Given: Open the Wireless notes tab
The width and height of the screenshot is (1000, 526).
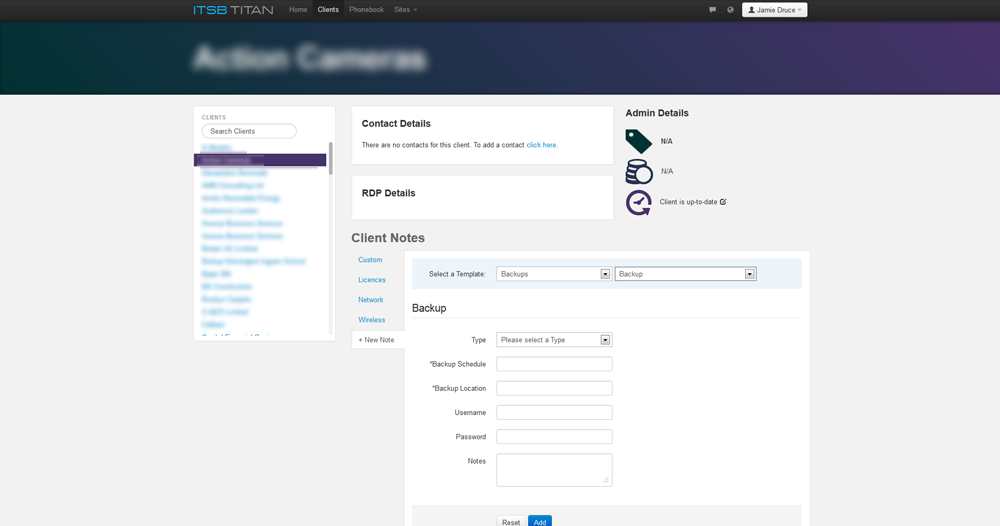Looking at the screenshot, I should coord(372,320).
